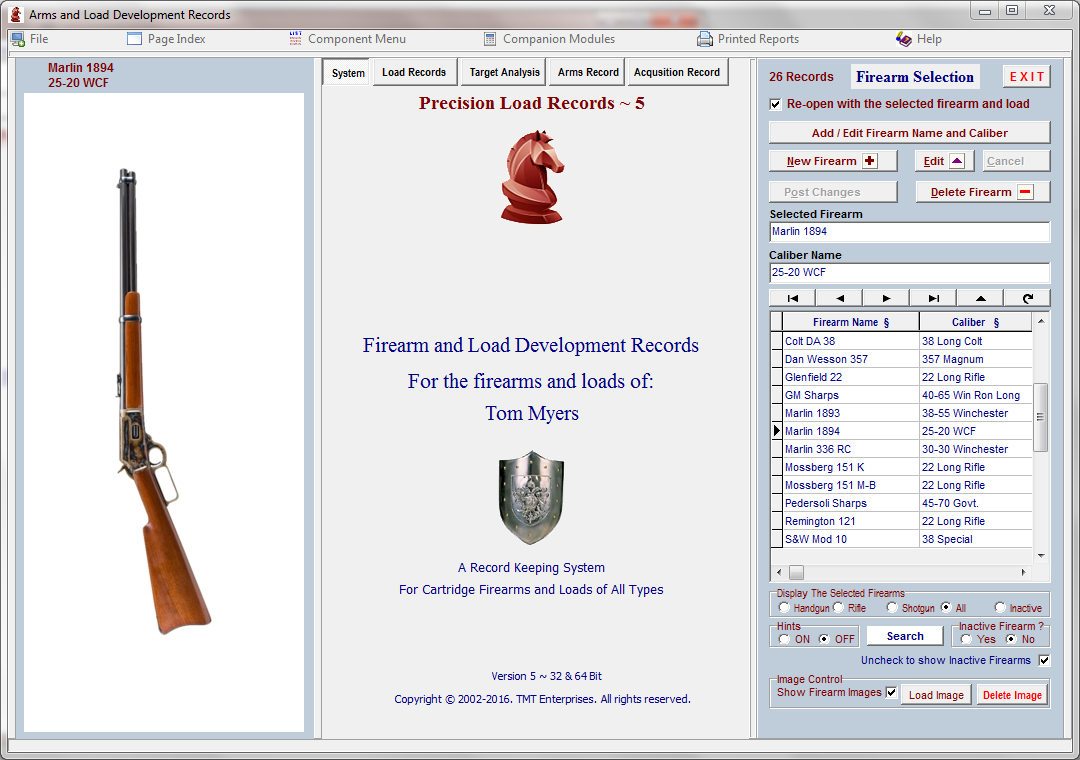Toggle Re-open with the selected firearm checkbox

pos(776,104)
